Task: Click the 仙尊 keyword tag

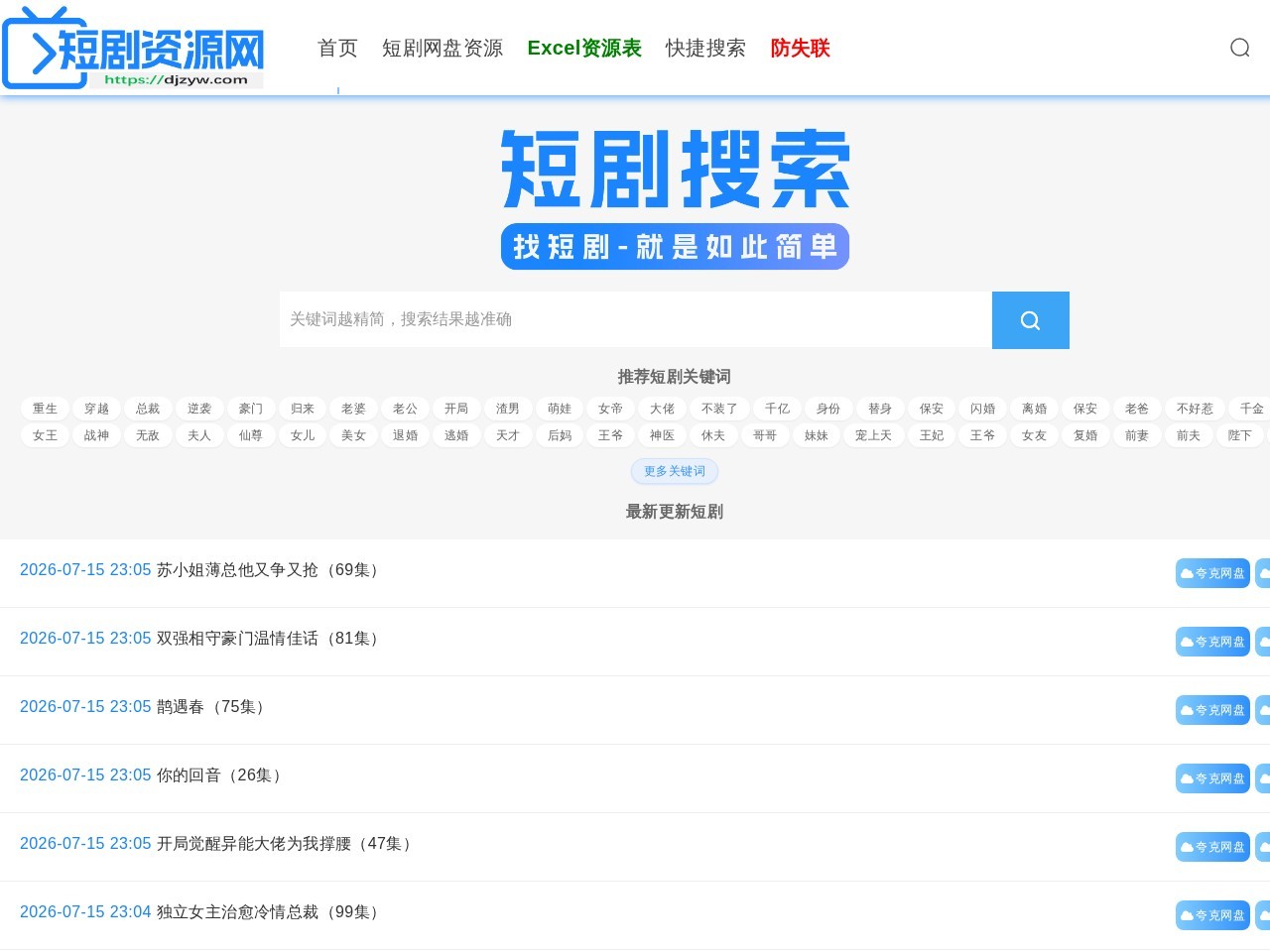Action: 251,435
